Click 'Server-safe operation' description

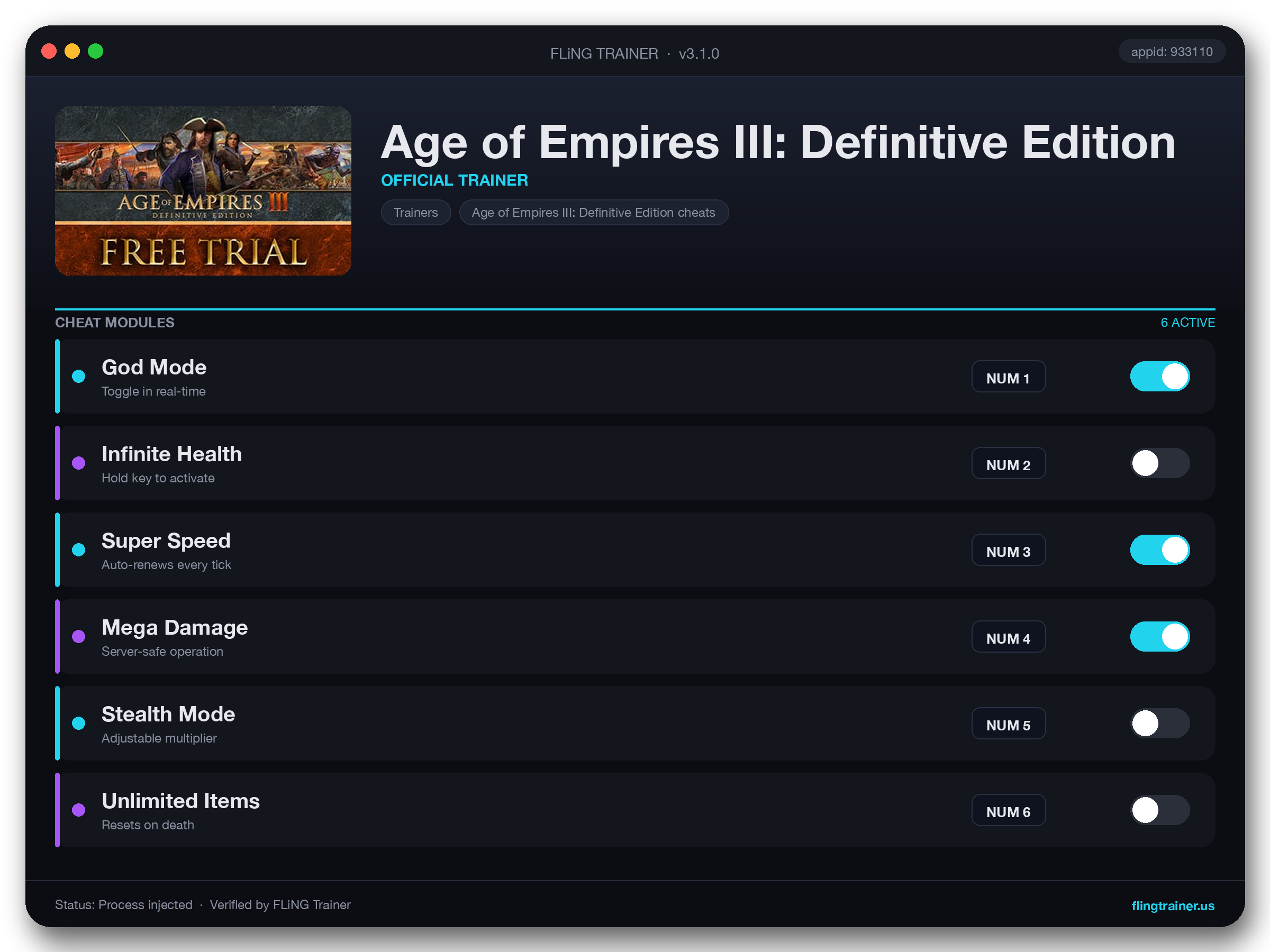[162, 651]
